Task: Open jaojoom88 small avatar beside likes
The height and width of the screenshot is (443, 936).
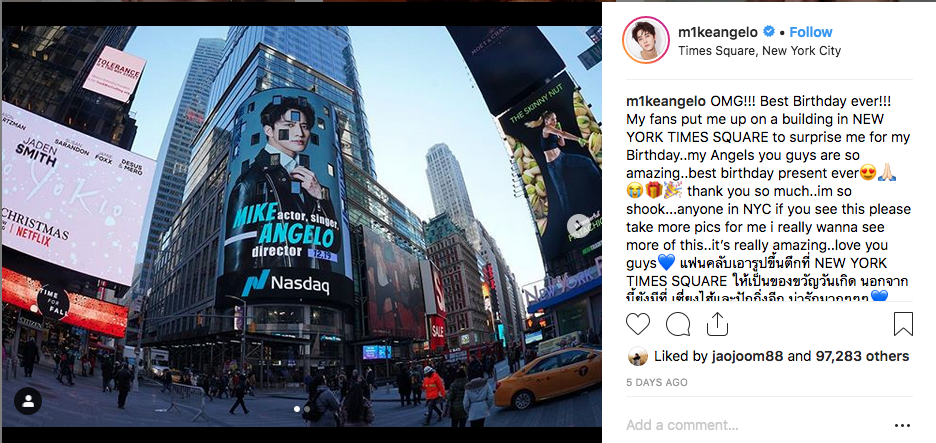Action: pos(638,356)
